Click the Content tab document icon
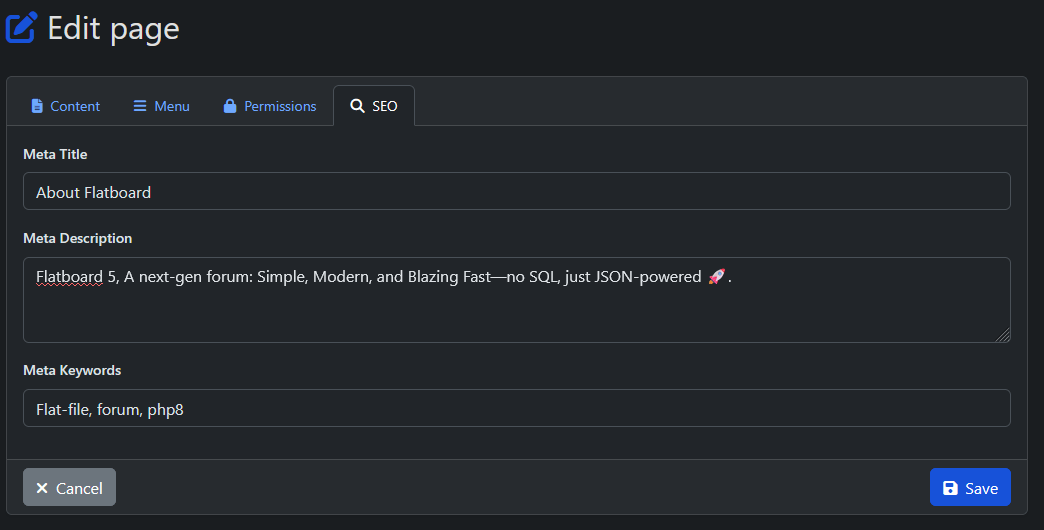The height and width of the screenshot is (530, 1044). [x=37, y=106]
